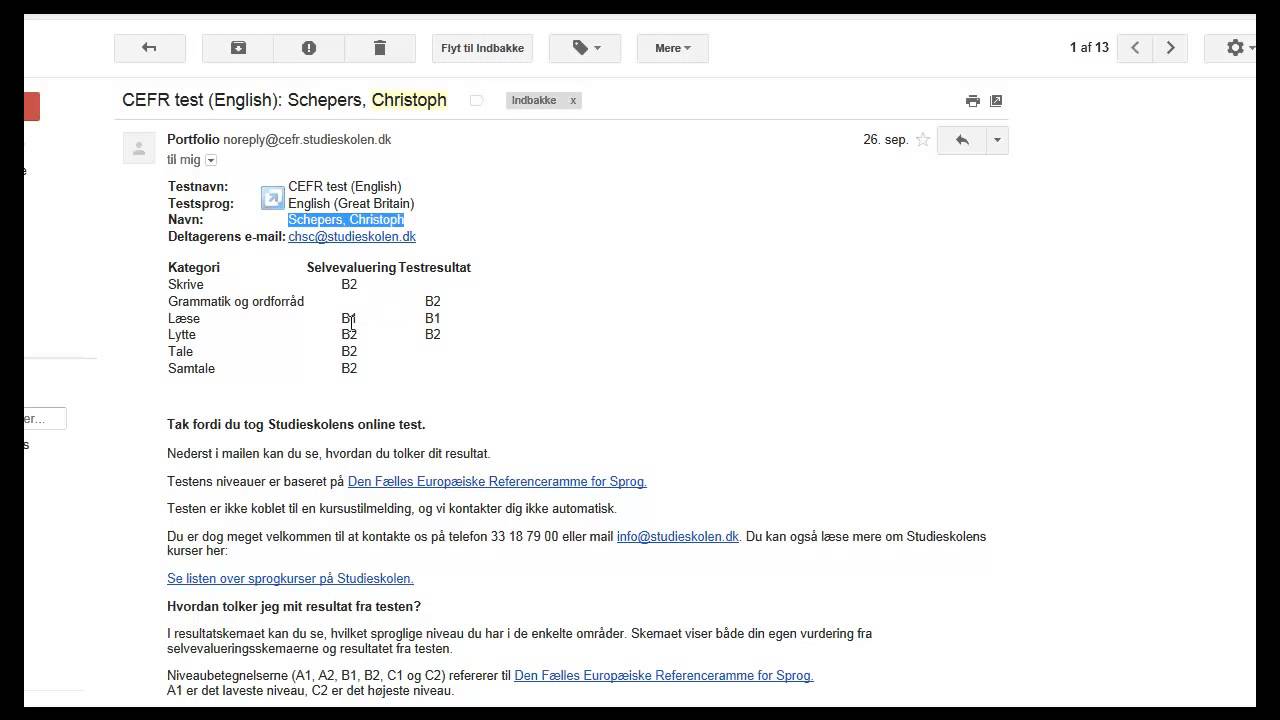The height and width of the screenshot is (720, 1280).
Task: Click the Skrive category row
Action: (319, 284)
